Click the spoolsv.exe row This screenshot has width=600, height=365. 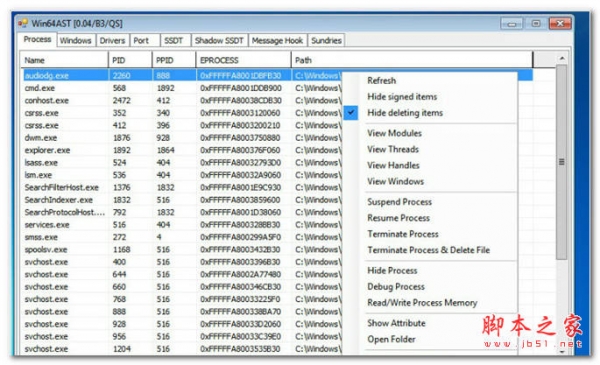[x=182, y=250]
